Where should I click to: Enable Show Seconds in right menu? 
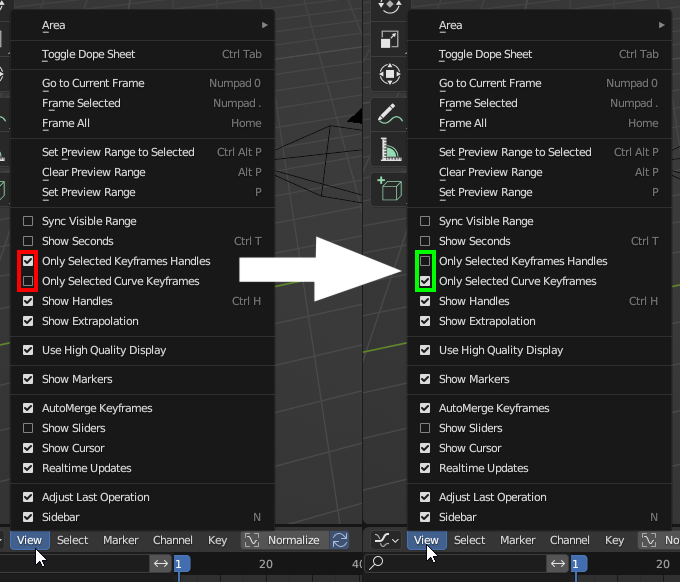coord(425,241)
